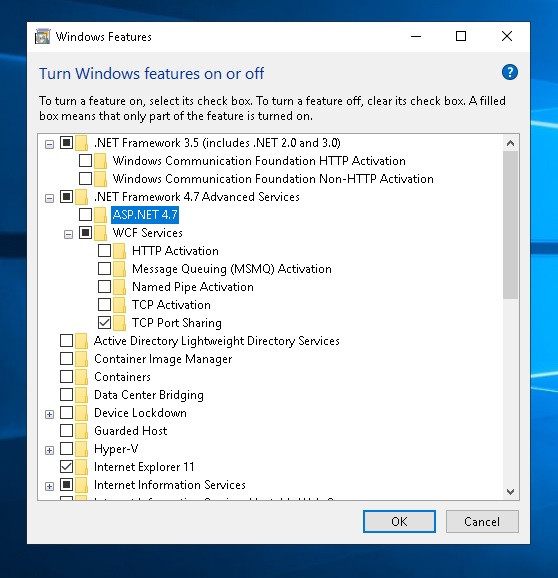Select Data Center Bridging in the list
The height and width of the screenshot is (578, 558).
tap(149, 395)
